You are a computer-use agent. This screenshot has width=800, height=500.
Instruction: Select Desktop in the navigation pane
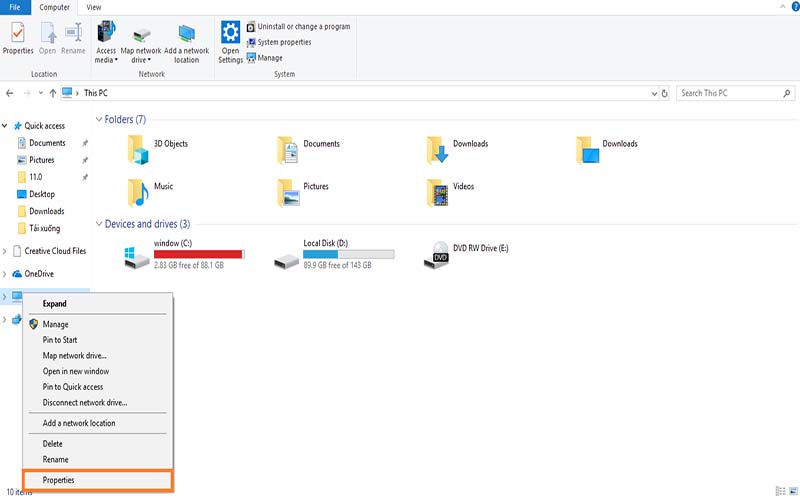point(41,194)
